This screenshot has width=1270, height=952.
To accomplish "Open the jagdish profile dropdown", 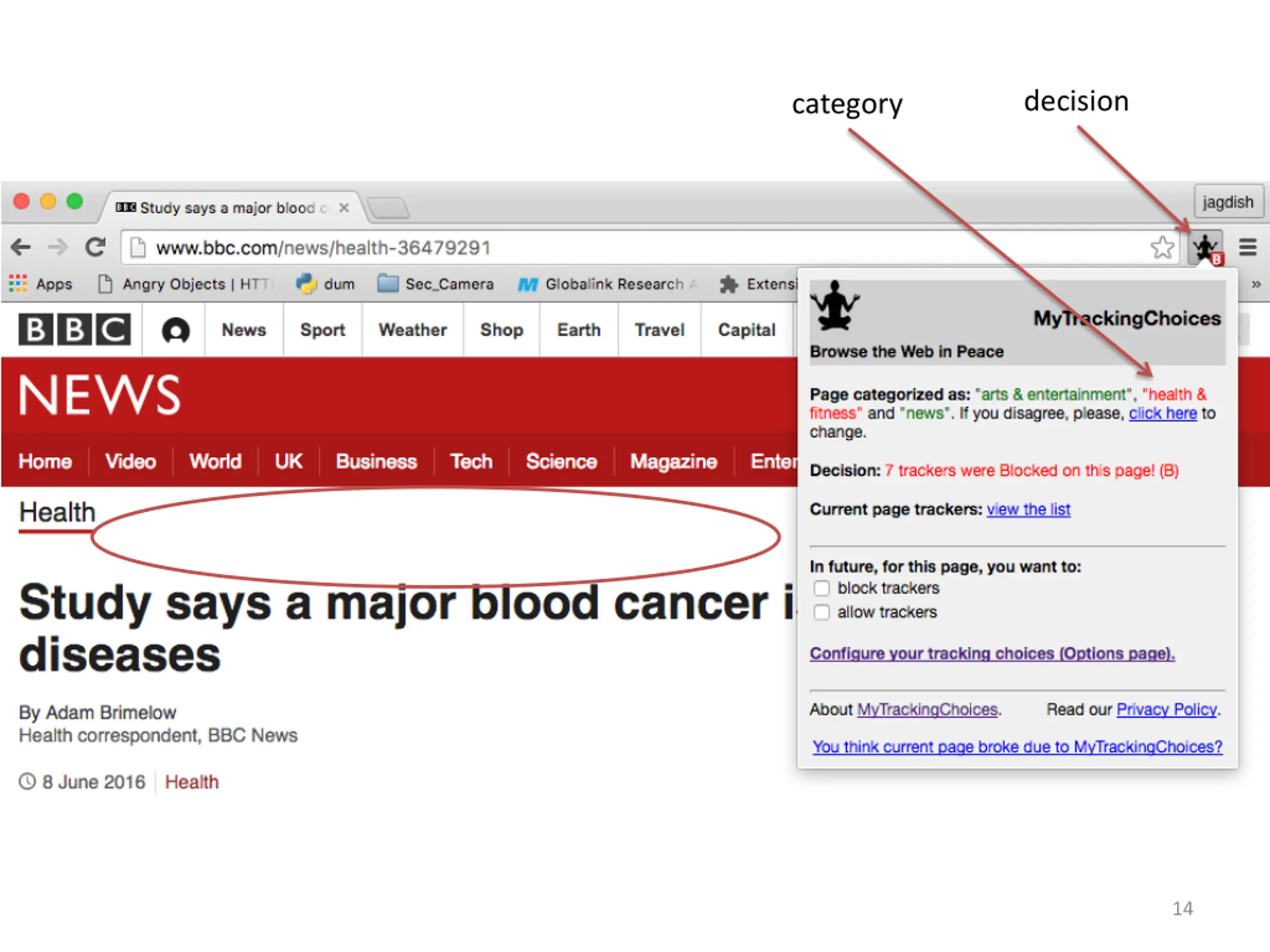I will (1228, 202).
